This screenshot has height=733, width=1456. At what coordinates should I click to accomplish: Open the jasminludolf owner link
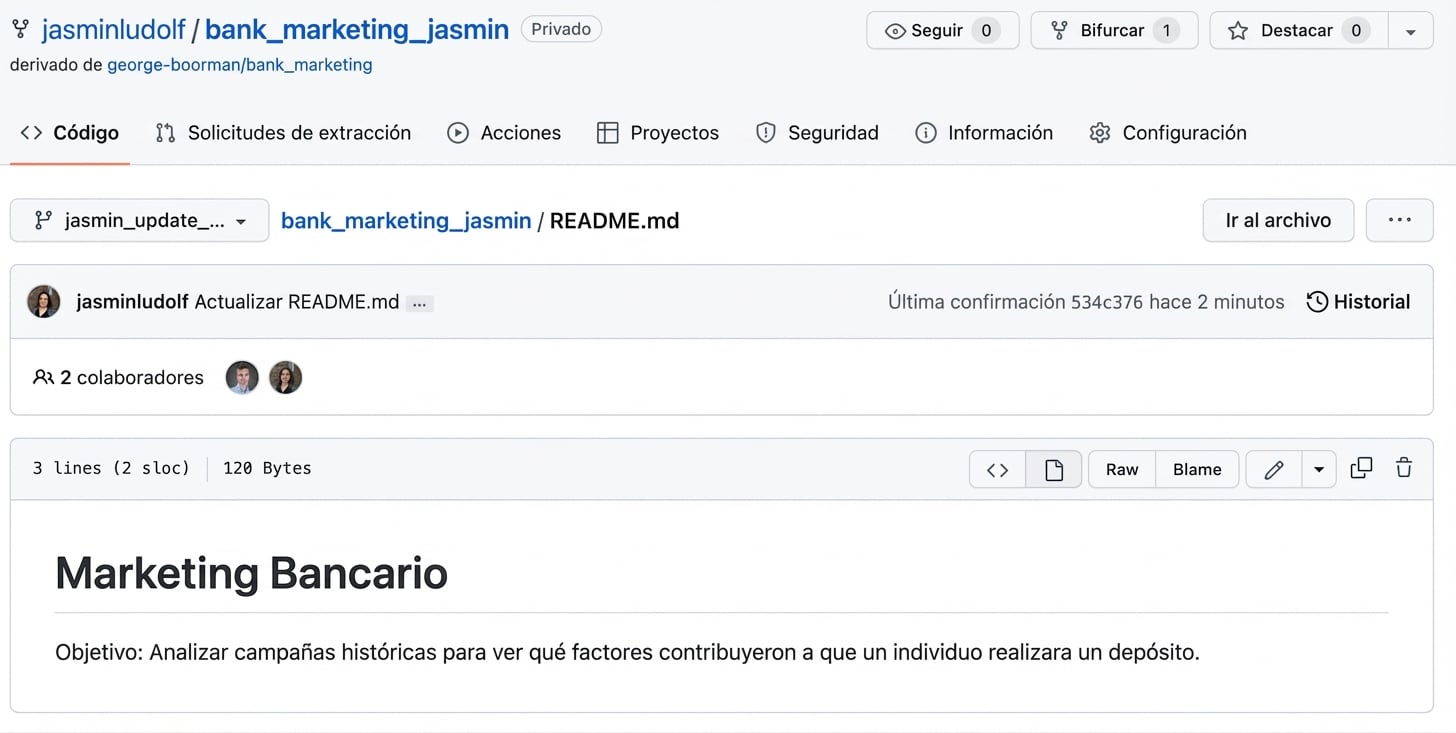tap(113, 29)
